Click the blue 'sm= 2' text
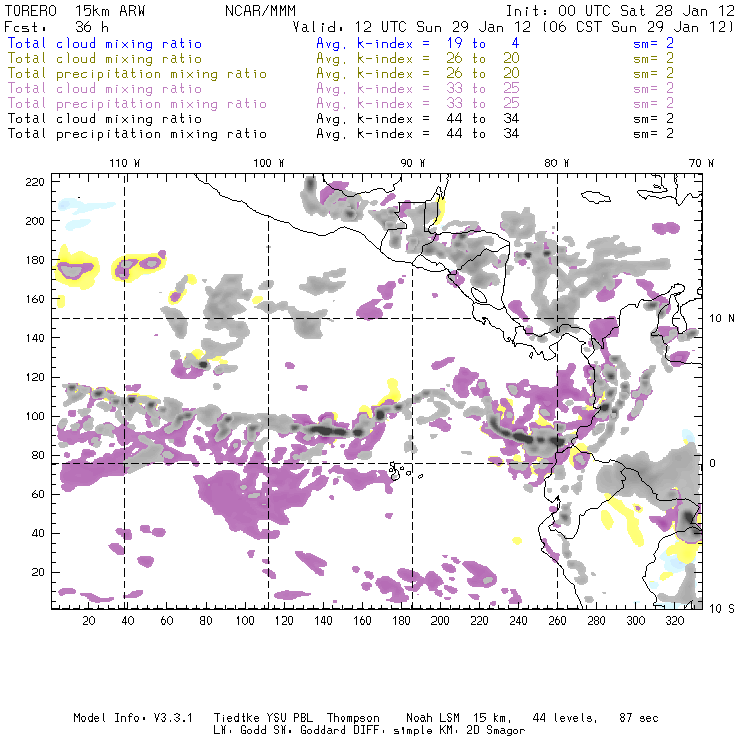The width and height of the screenshot is (740, 740). (653, 43)
